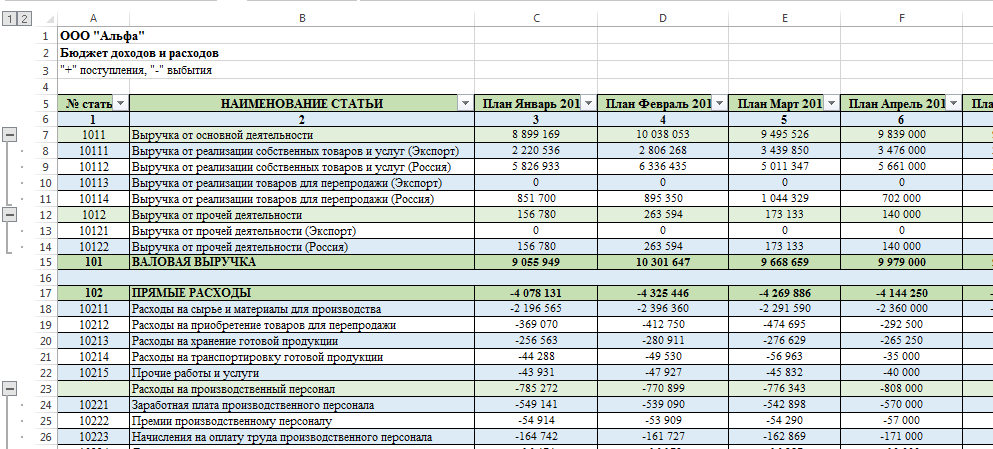Open filter dropdown for План Февраль column
This screenshot has height=449, width=993.
tap(720, 103)
